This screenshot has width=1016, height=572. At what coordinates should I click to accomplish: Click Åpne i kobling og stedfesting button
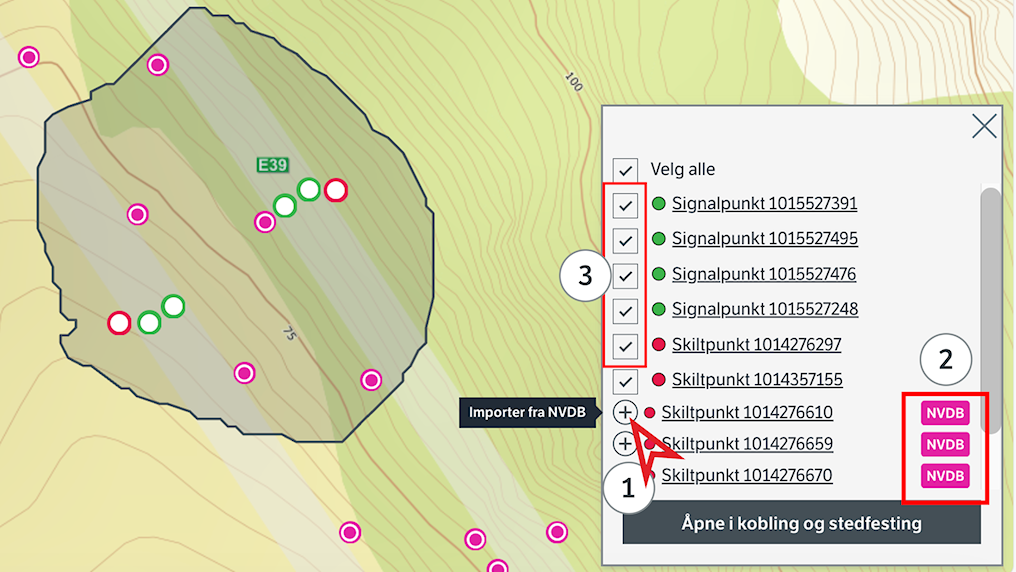click(801, 523)
